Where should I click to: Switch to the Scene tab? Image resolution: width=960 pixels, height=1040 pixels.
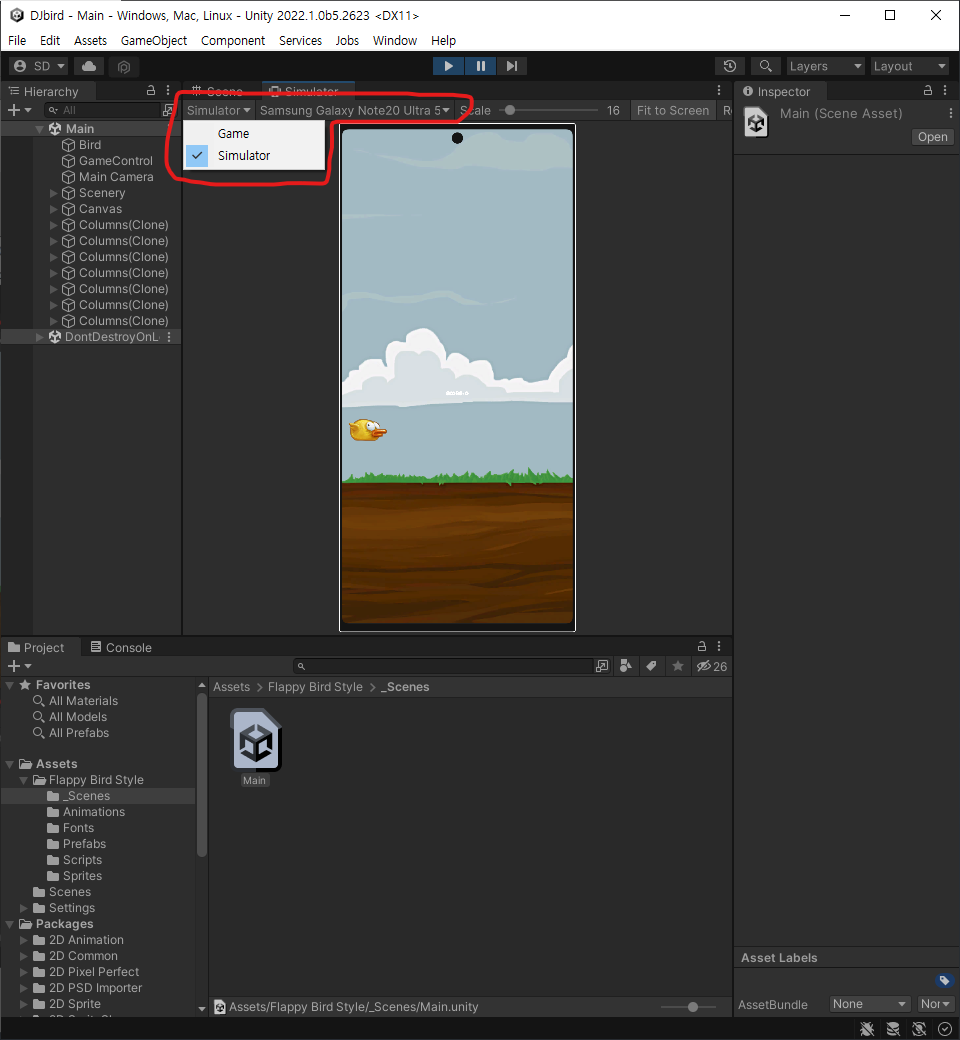pyautogui.click(x=218, y=91)
